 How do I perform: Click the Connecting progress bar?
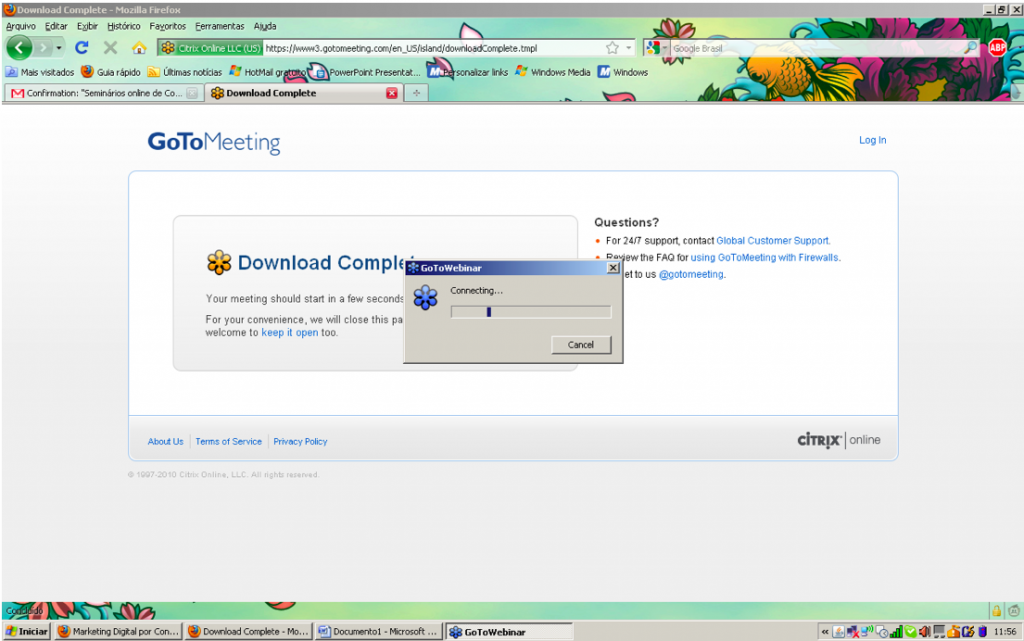pos(531,312)
